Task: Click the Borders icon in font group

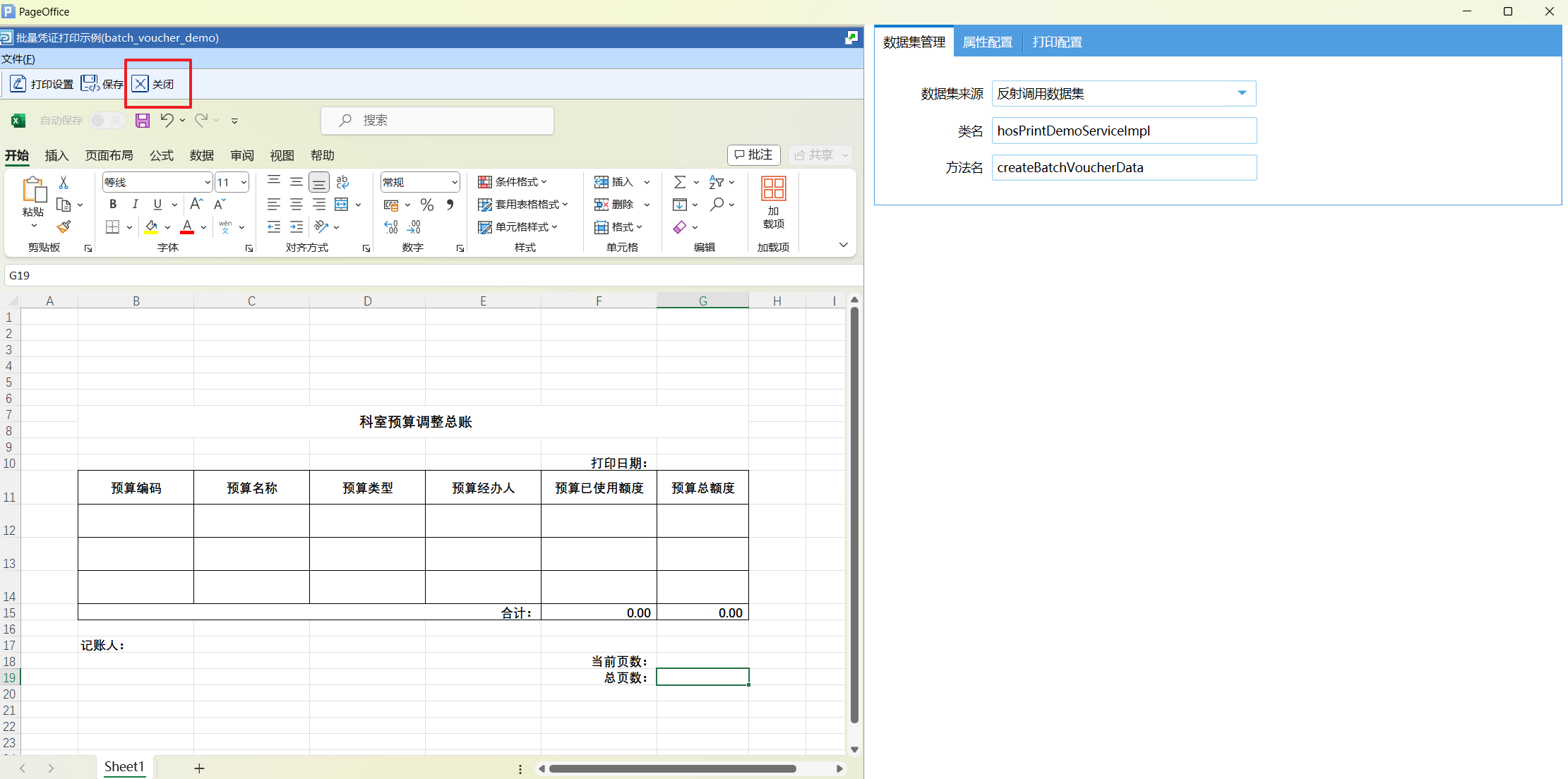Action: (x=112, y=227)
